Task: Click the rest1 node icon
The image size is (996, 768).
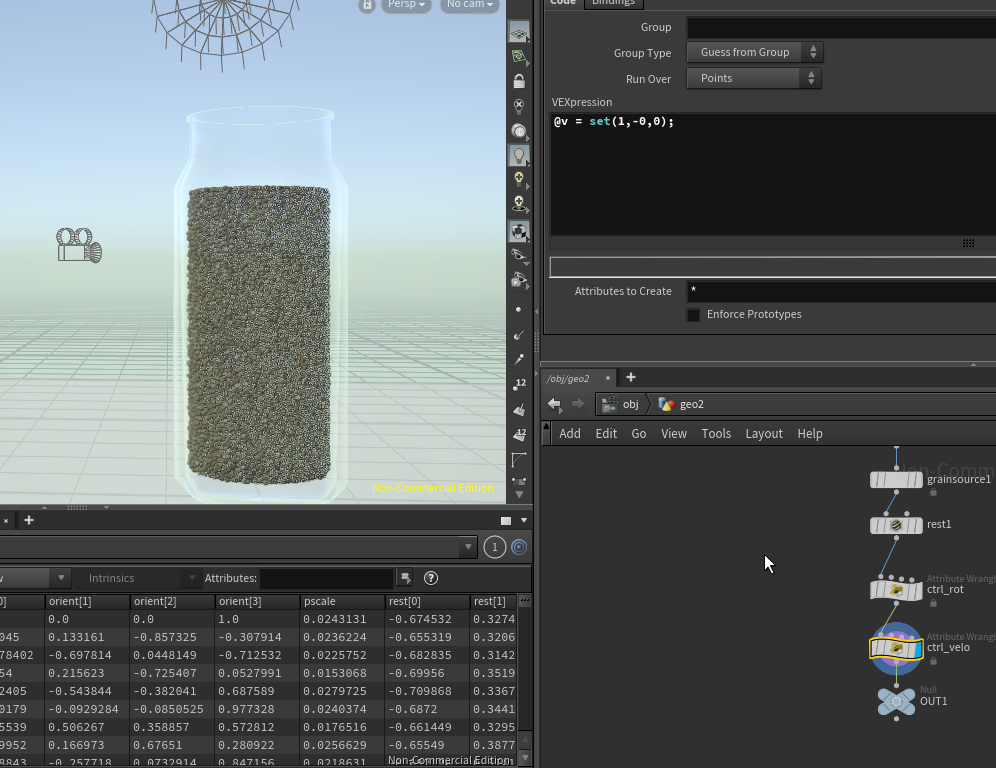Action: tap(896, 525)
